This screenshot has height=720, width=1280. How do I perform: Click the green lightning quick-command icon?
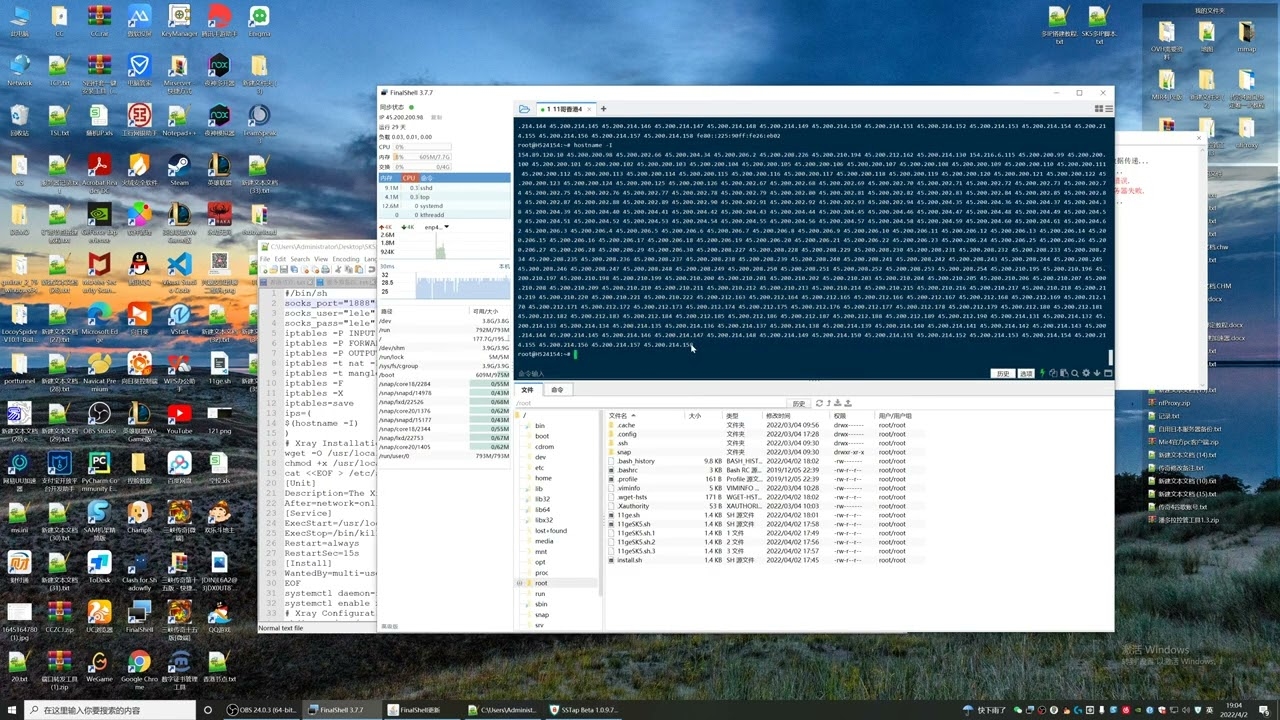click(x=1044, y=373)
